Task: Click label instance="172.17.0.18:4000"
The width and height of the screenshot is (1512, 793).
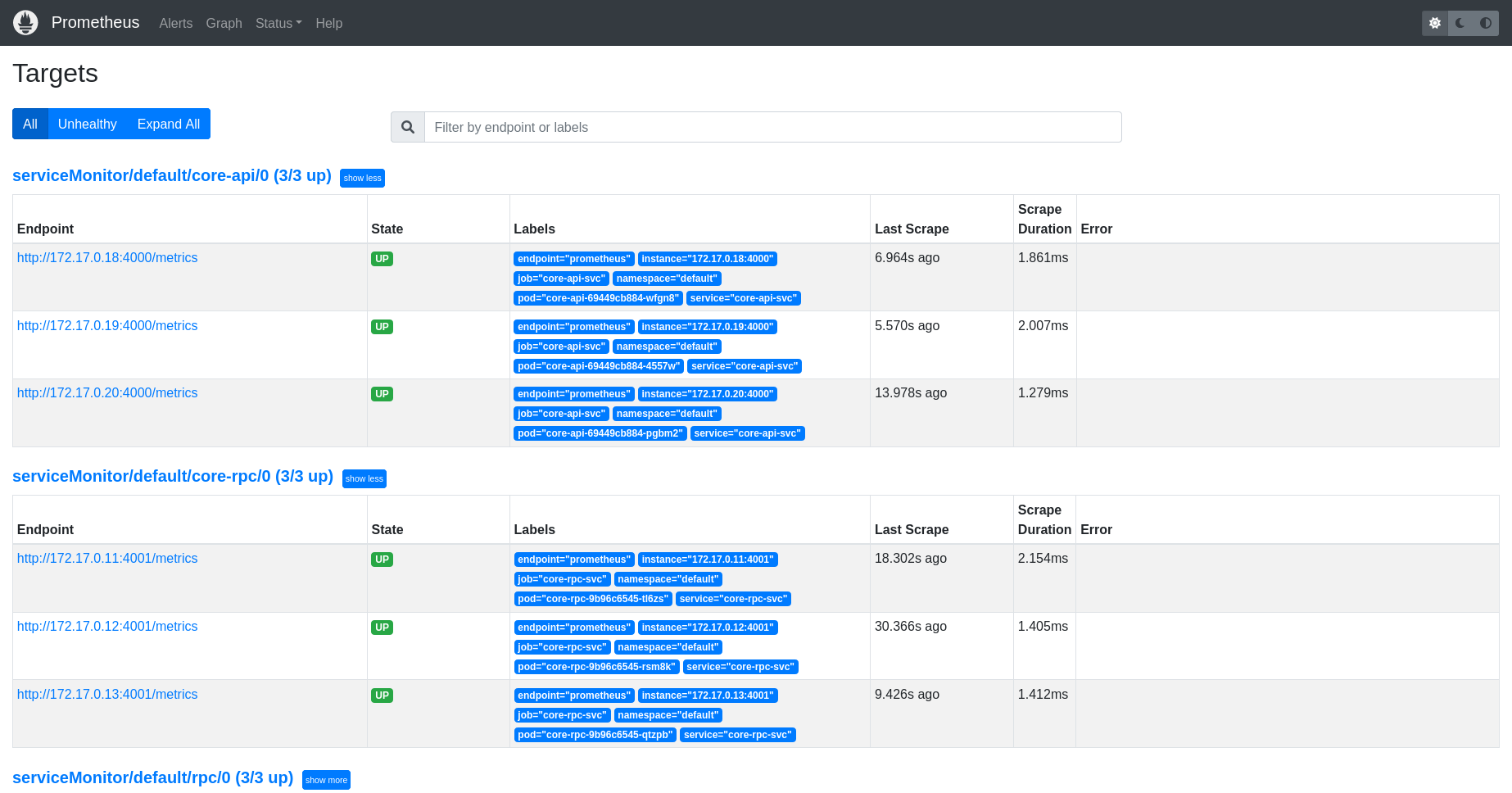Action: (x=708, y=259)
